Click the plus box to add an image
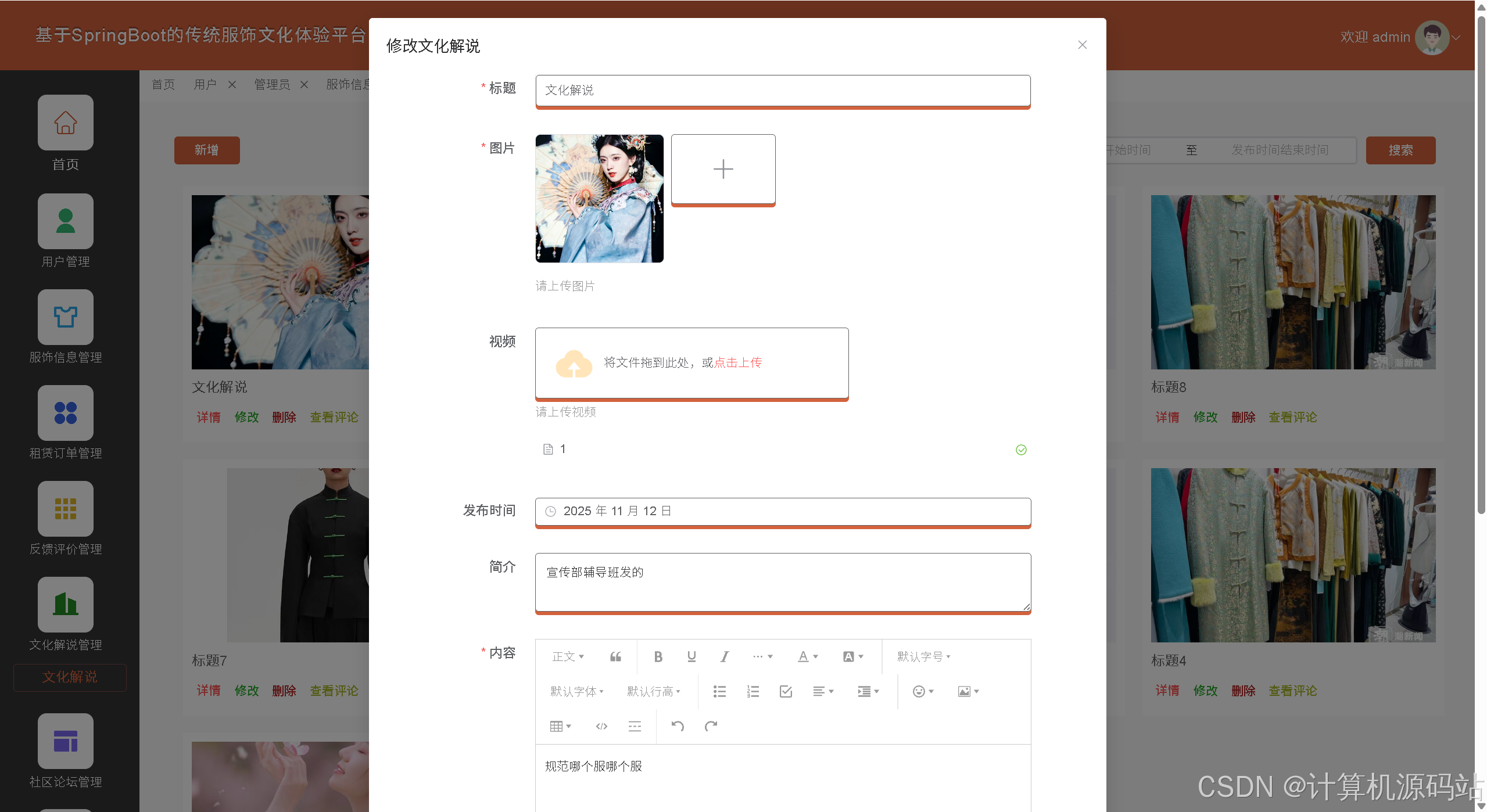The image size is (1487, 812). [723, 169]
